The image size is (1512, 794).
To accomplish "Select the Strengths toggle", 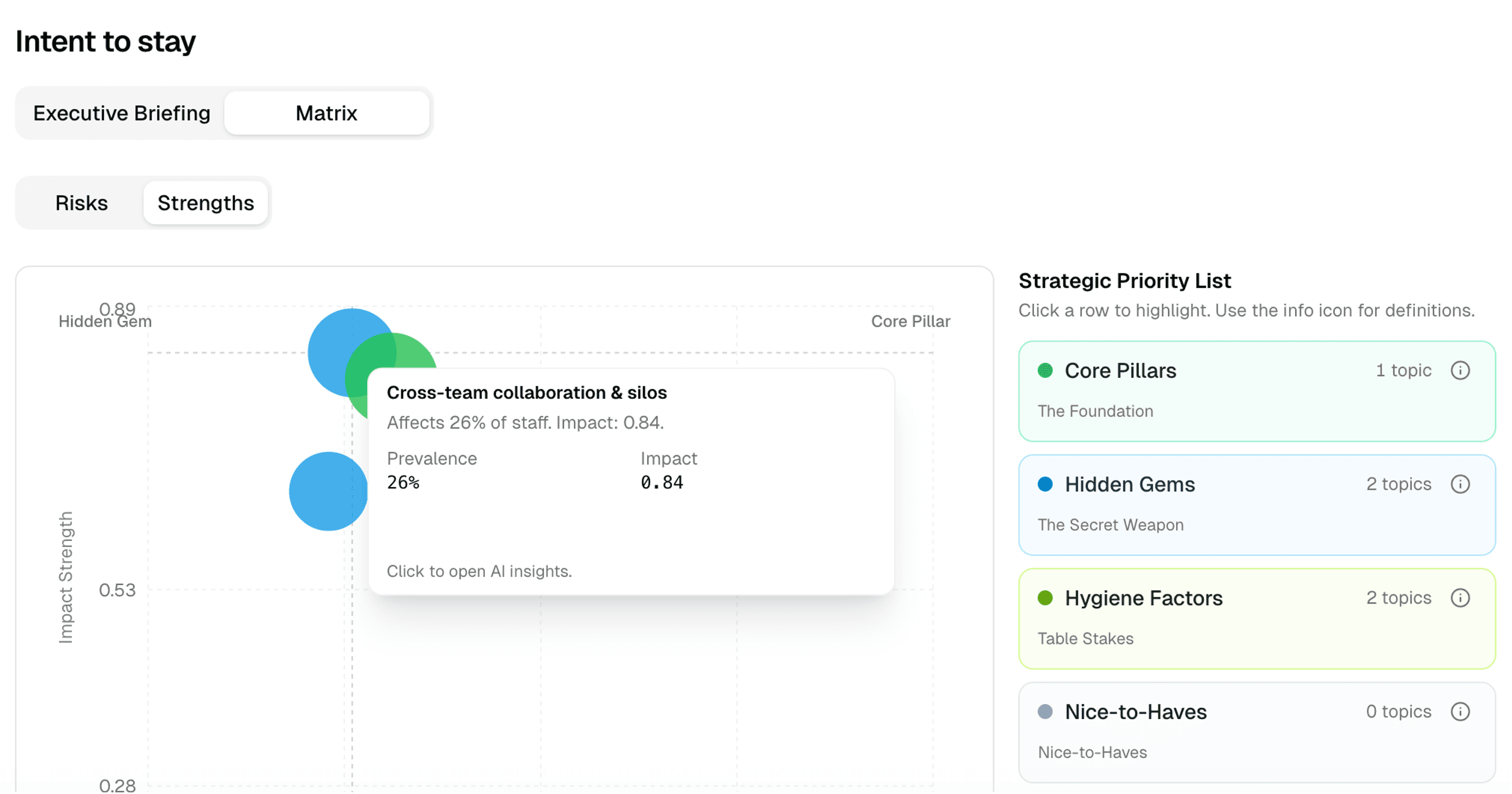I will (x=206, y=203).
